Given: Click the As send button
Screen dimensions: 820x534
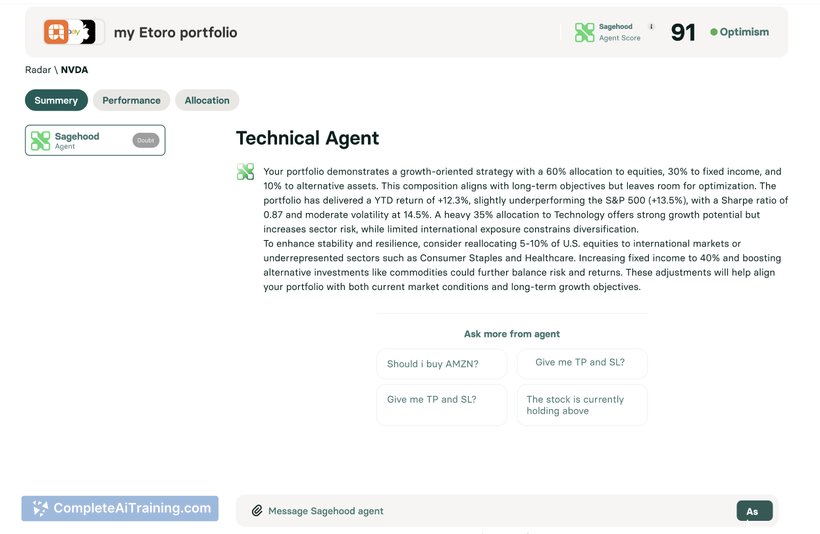Looking at the screenshot, I should click(755, 511).
